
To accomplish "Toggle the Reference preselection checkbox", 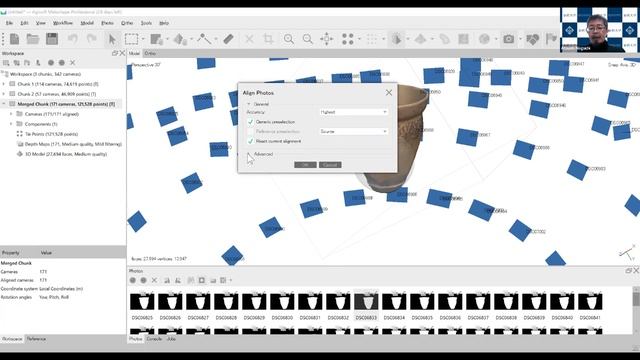I will [x=250, y=131].
